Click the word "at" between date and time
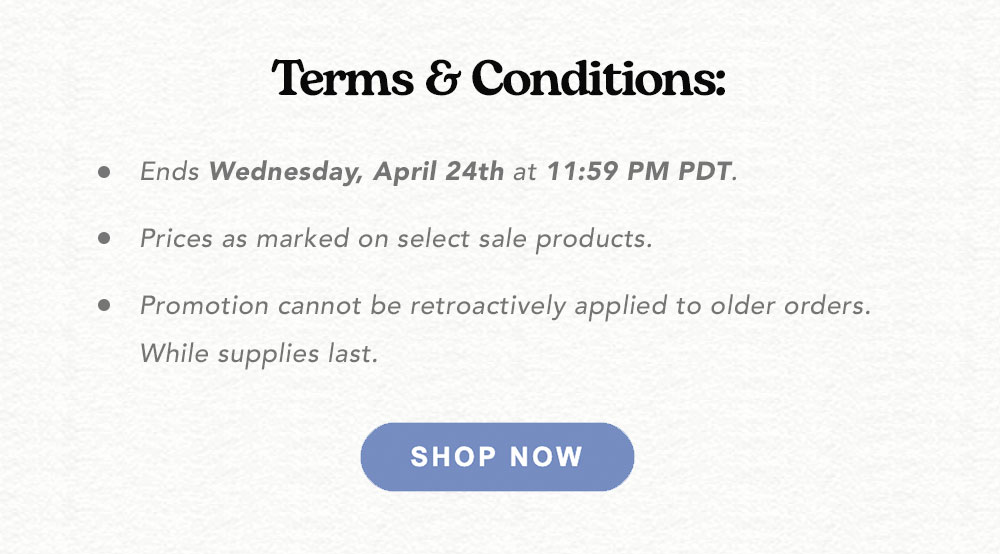This screenshot has height=554, width=1000. click(525, 172)
